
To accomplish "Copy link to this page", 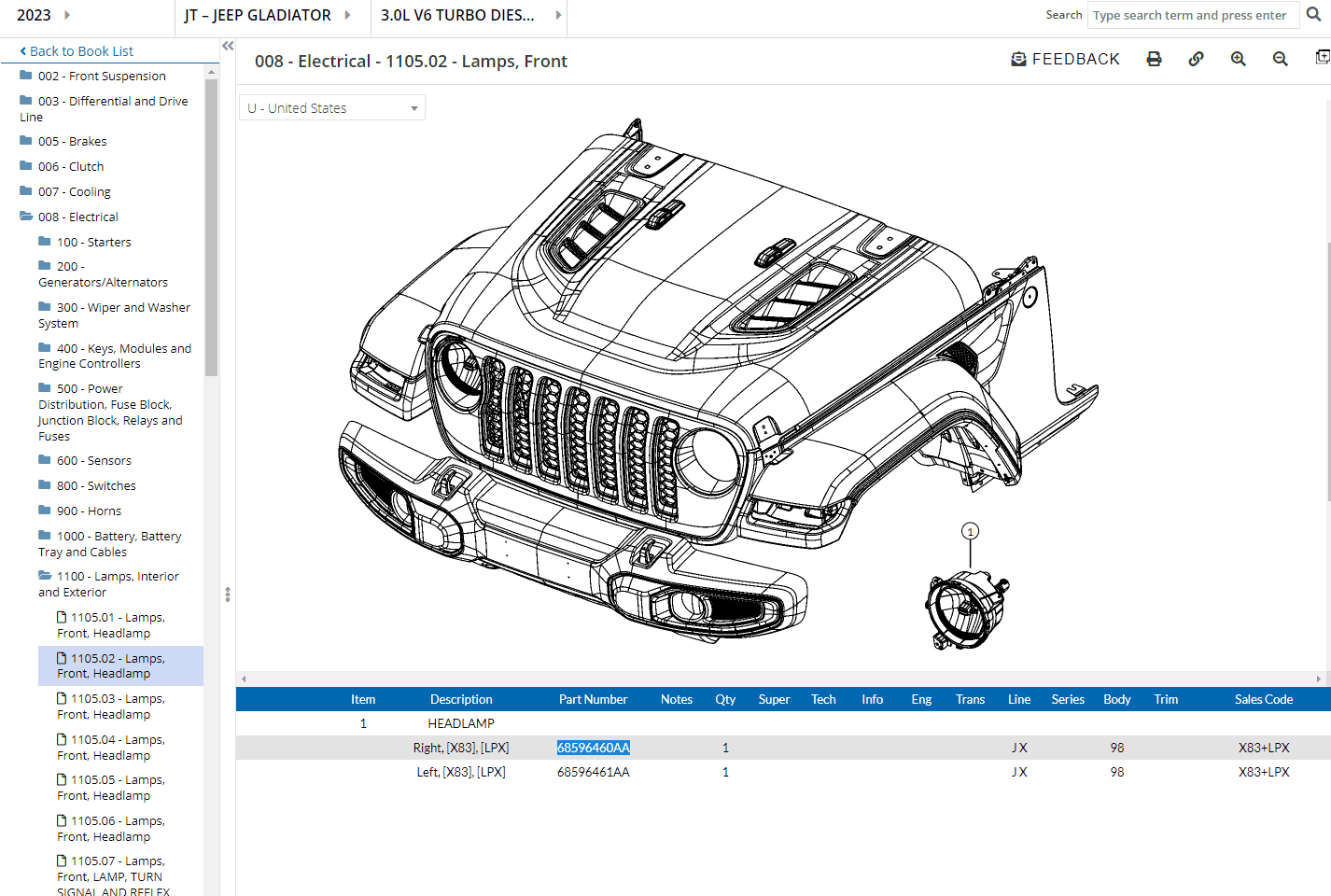I will (1196, 59).
